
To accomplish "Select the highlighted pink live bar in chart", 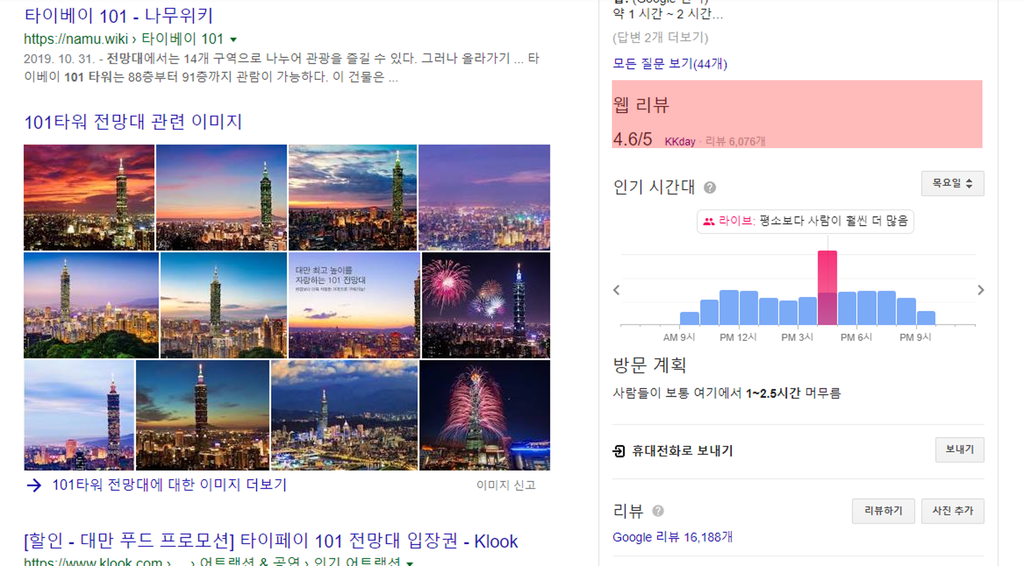I will 827,288.
